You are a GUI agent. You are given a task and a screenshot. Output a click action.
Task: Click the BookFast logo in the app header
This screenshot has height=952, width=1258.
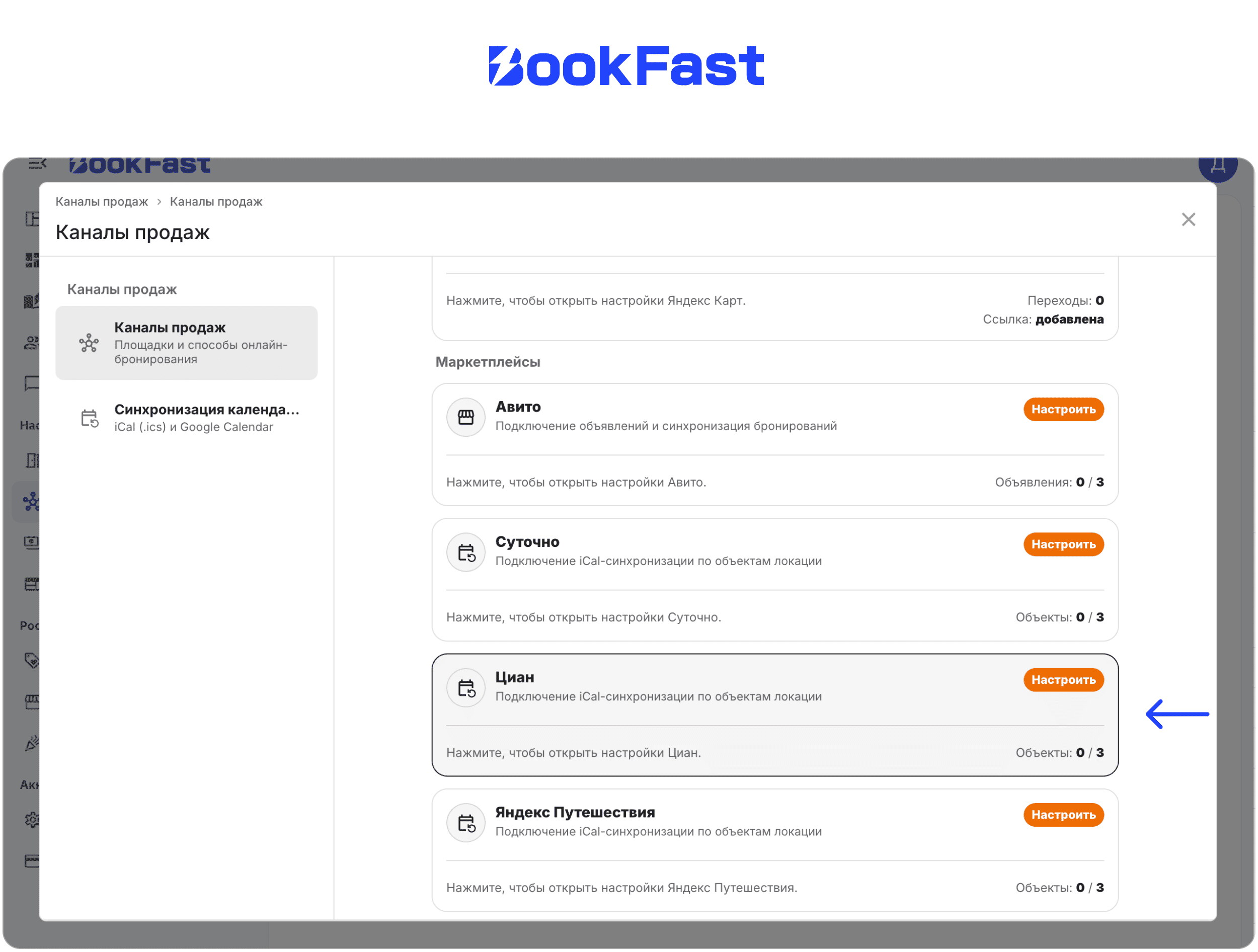click(x=139, y=166)
